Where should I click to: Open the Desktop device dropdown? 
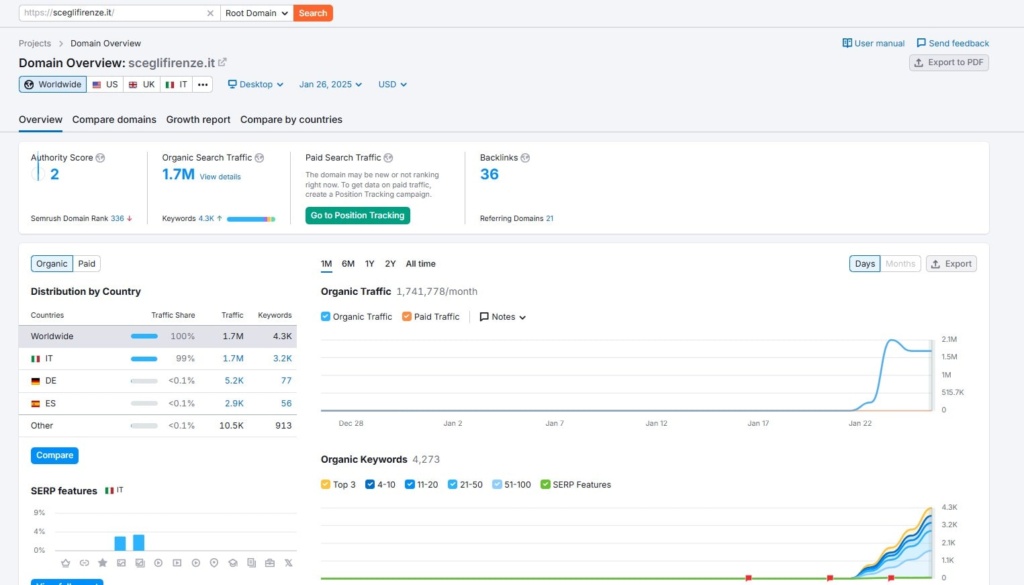[255, 84]
